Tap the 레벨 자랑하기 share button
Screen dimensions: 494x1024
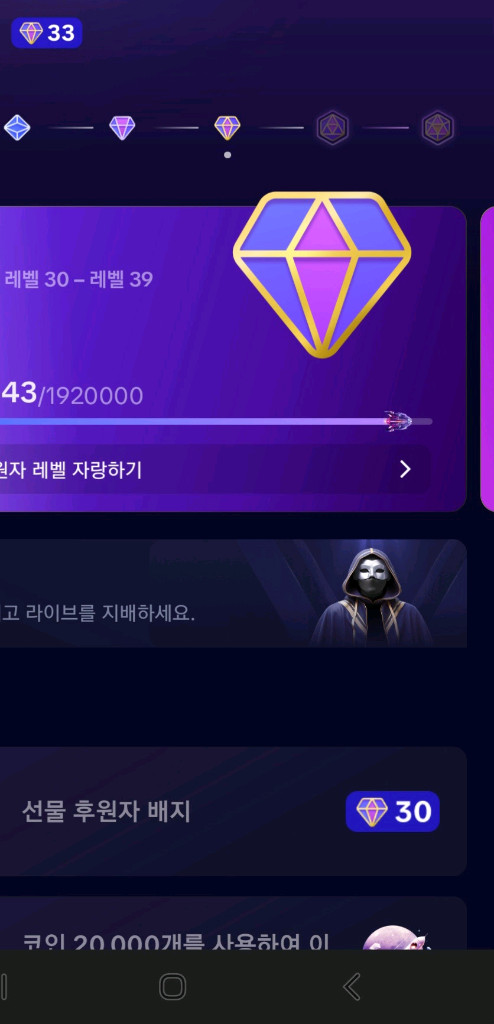coord(215,469)
